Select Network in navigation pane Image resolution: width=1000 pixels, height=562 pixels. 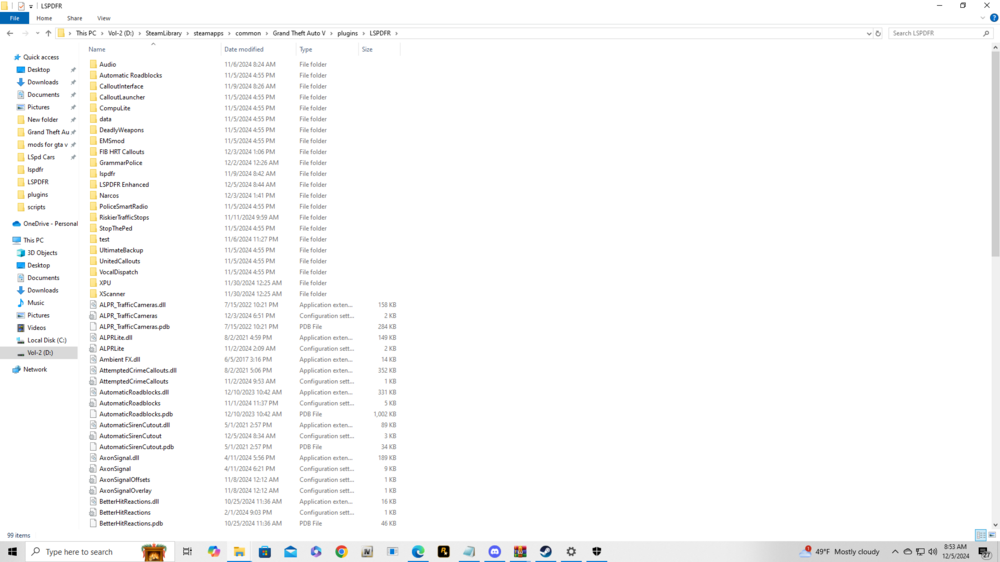tap(34, 369)
